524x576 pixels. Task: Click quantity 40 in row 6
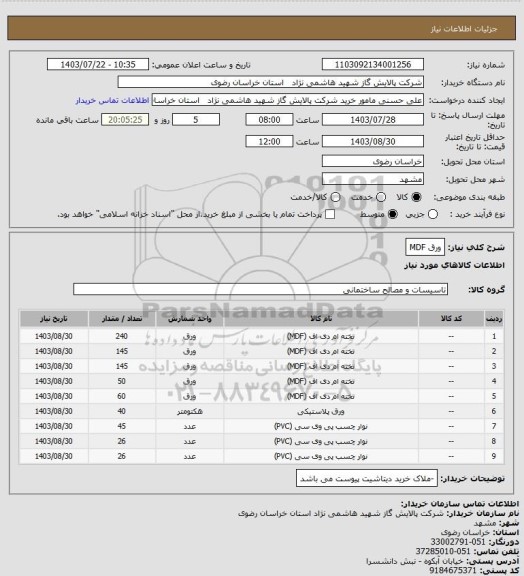click(122, 411)
